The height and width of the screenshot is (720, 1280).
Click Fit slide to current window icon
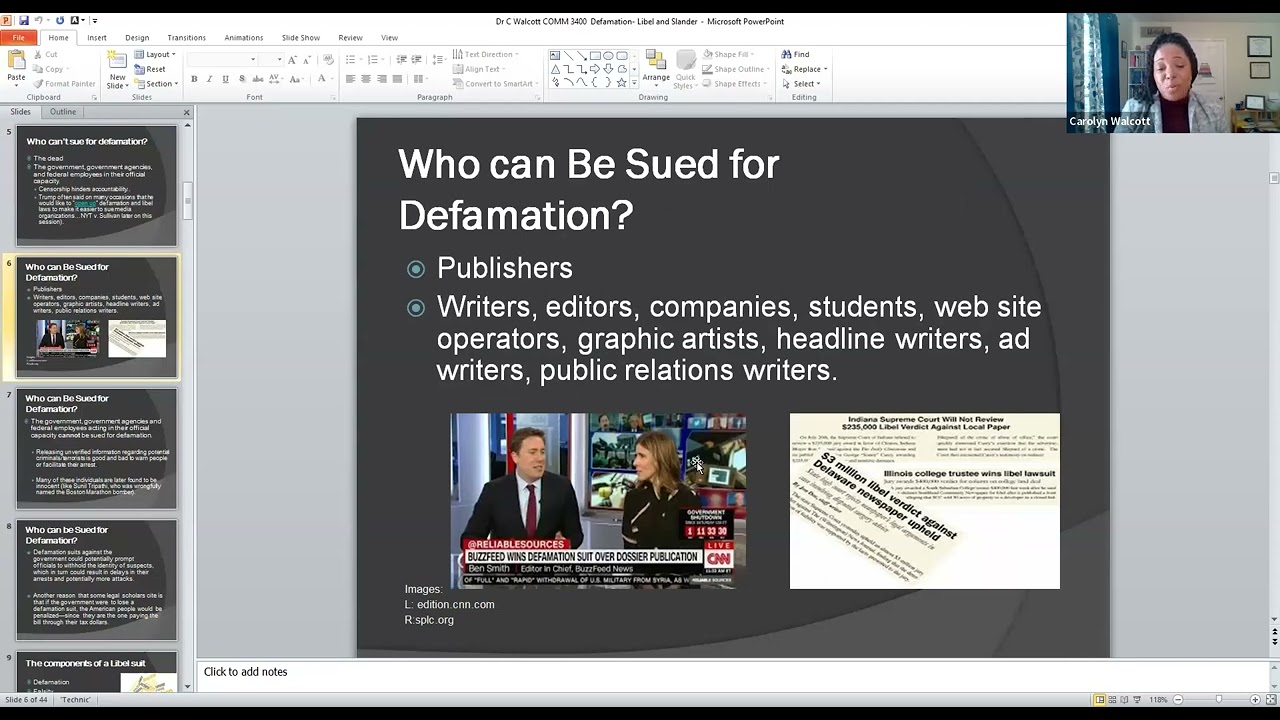pos(1271,699)
